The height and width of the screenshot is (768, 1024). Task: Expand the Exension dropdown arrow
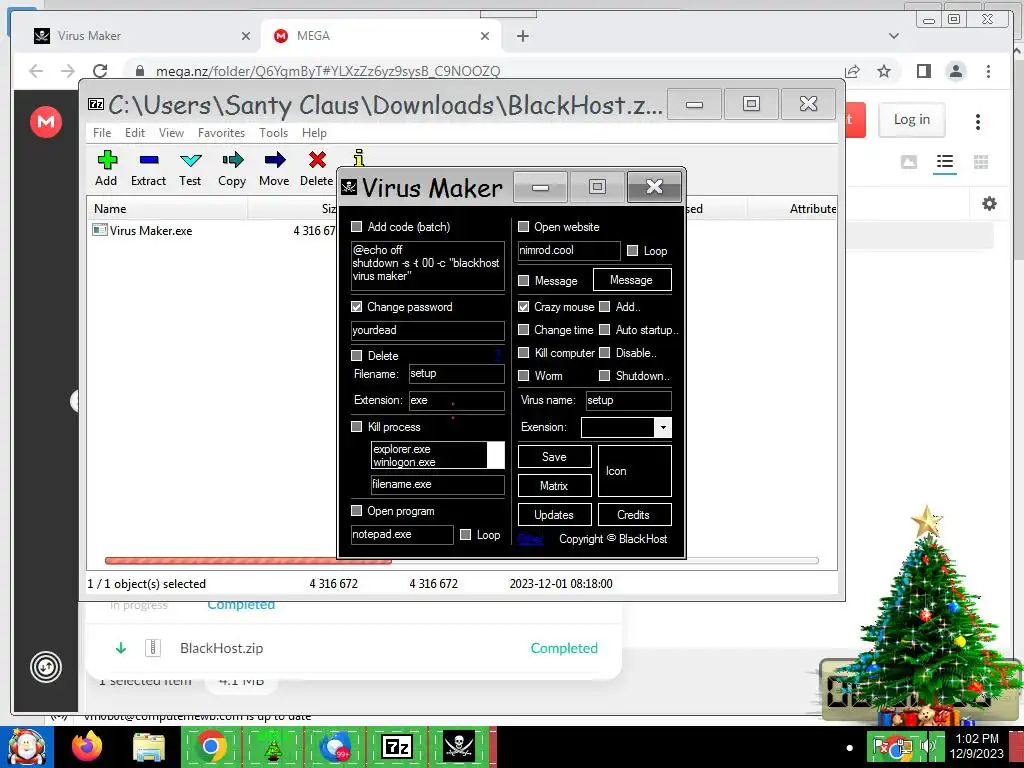(x=663, y=427)
